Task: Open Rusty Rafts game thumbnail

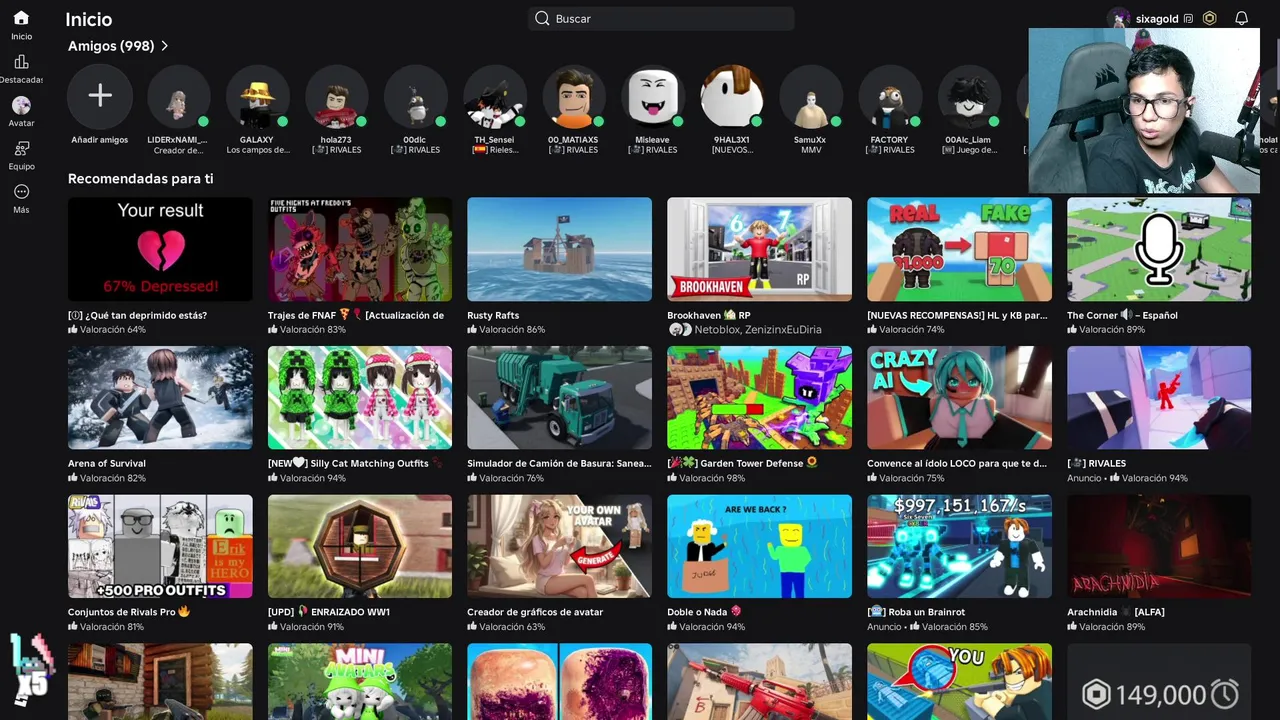Action: coord(559,249)
